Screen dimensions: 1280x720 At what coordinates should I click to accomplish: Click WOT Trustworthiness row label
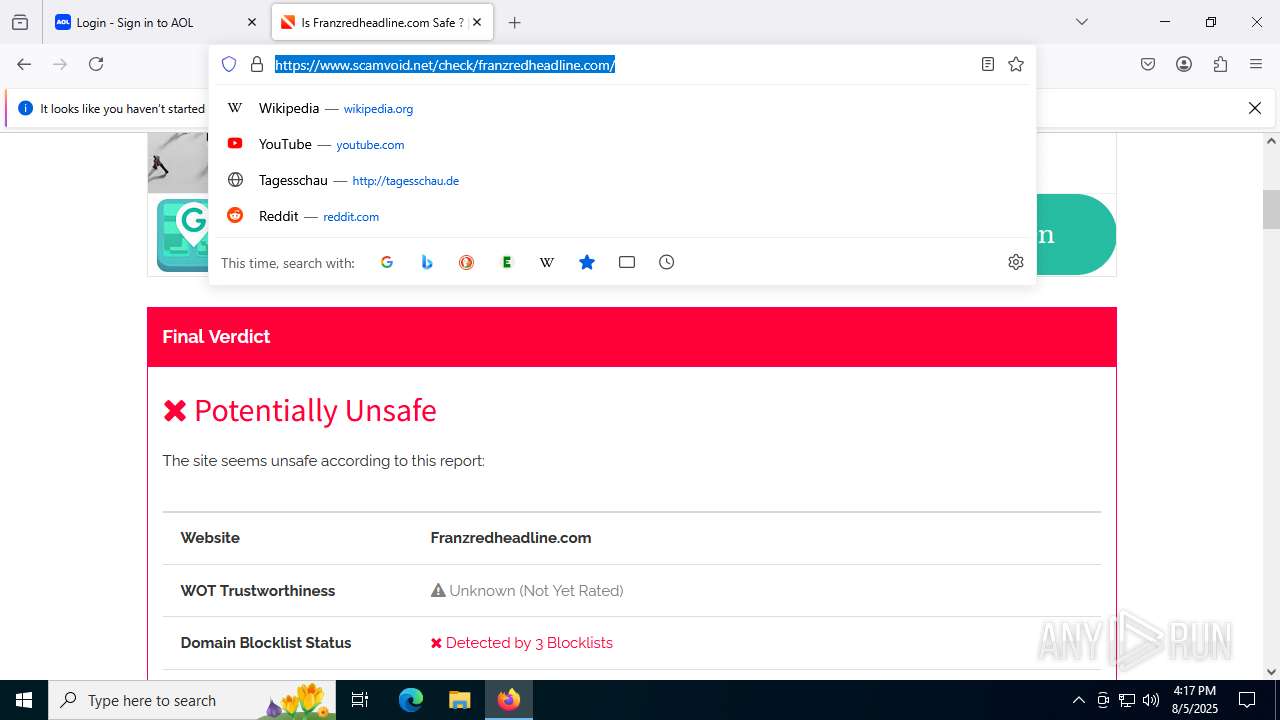[x=258, y=591]
